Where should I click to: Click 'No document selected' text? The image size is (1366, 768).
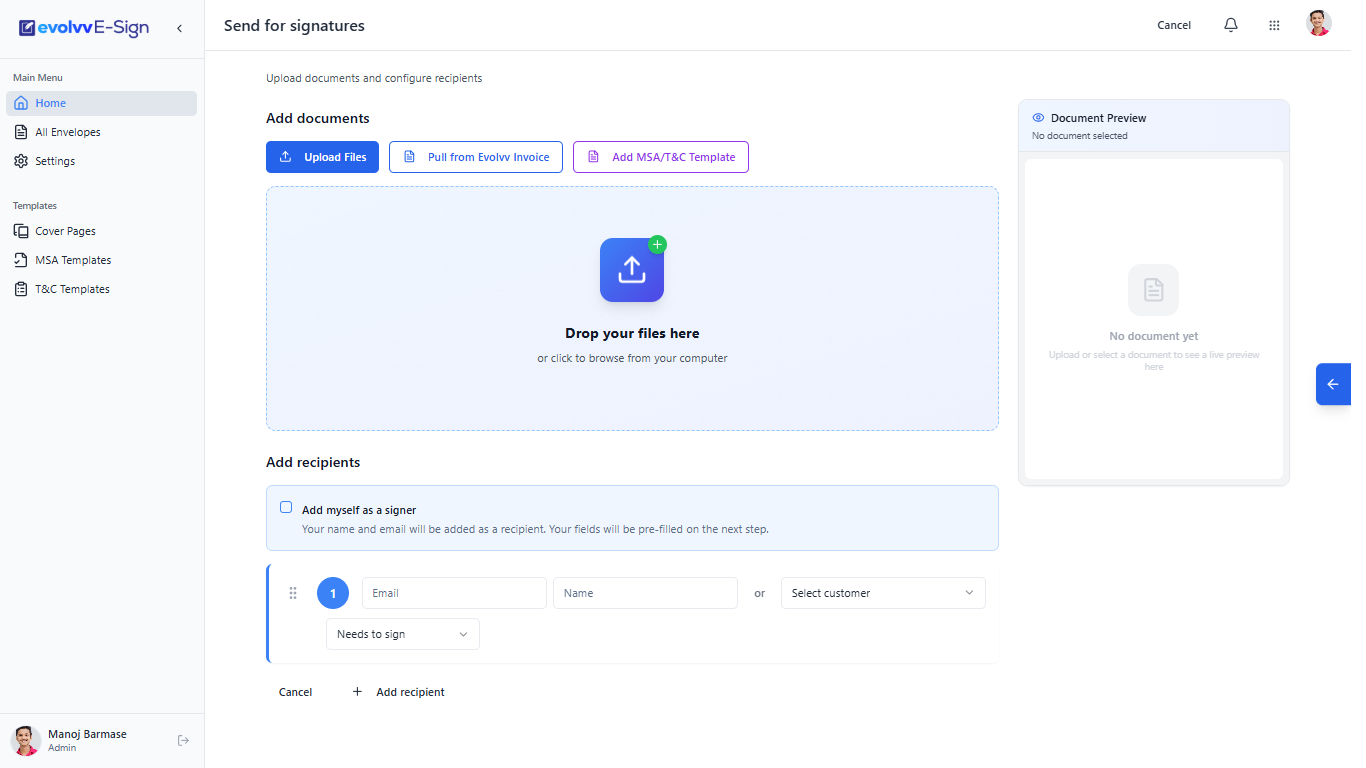point(1079,136)
